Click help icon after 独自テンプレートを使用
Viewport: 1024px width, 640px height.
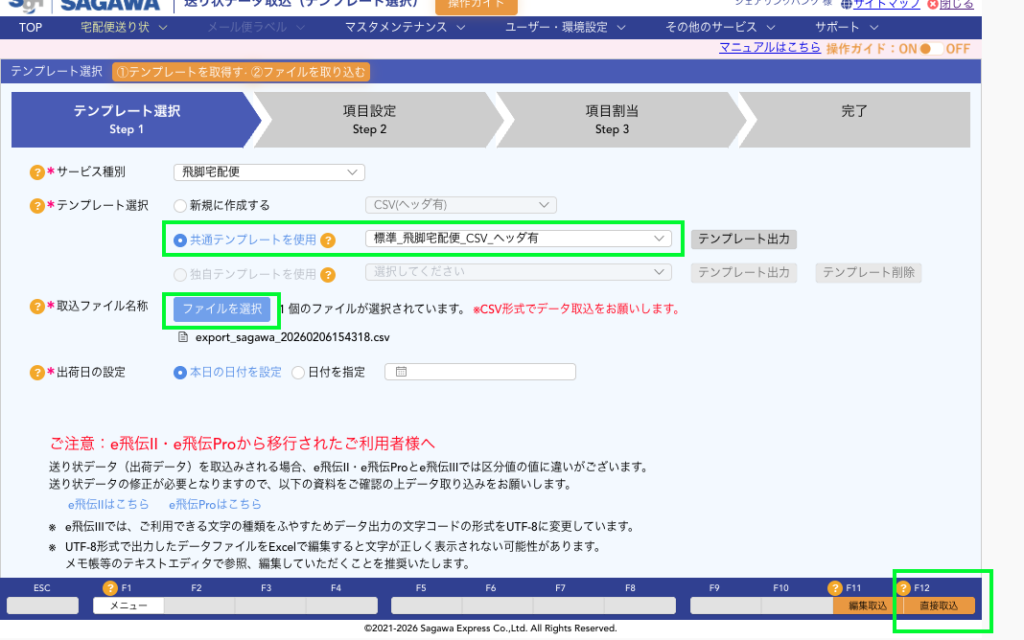click(327, 273)
